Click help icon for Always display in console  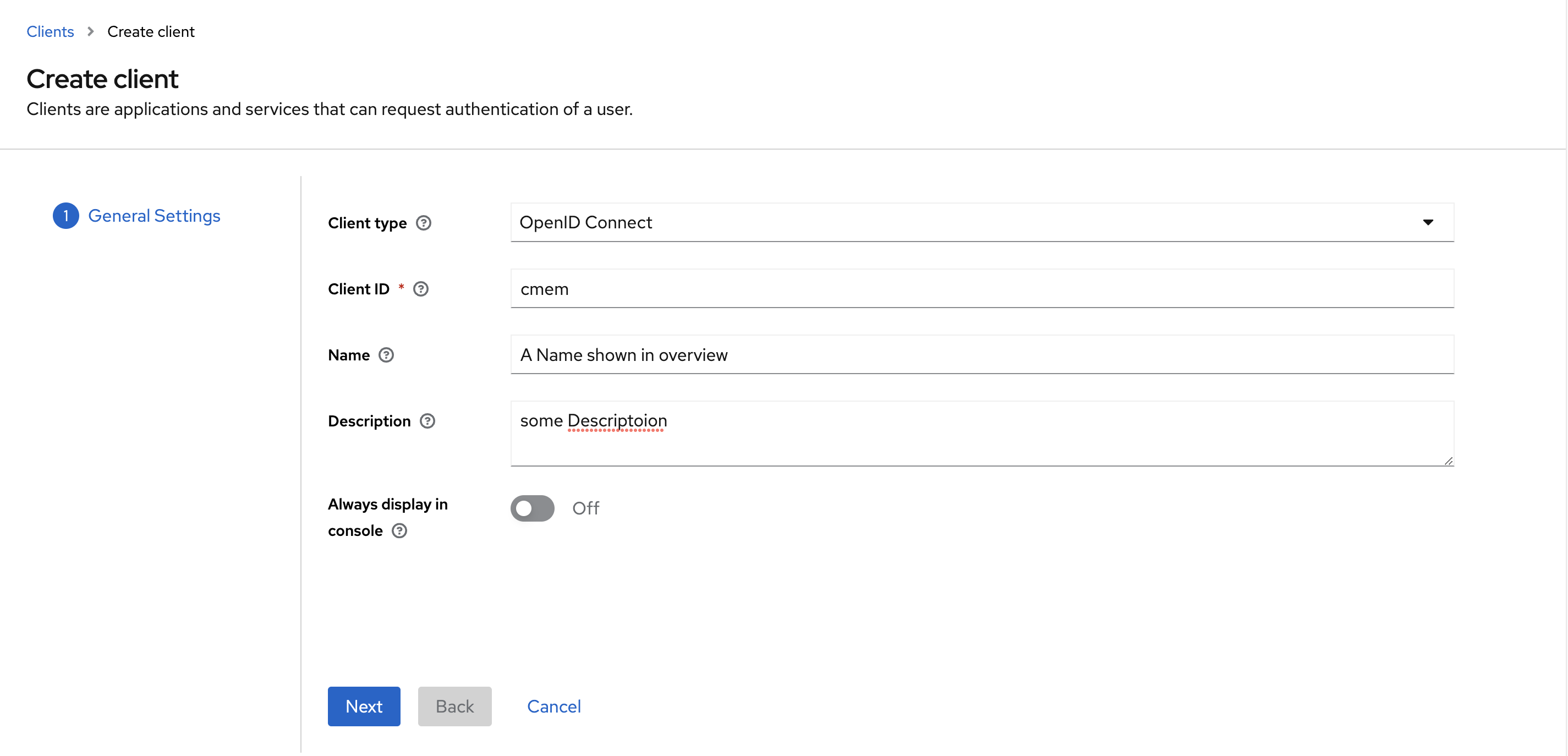coord(399,531)
